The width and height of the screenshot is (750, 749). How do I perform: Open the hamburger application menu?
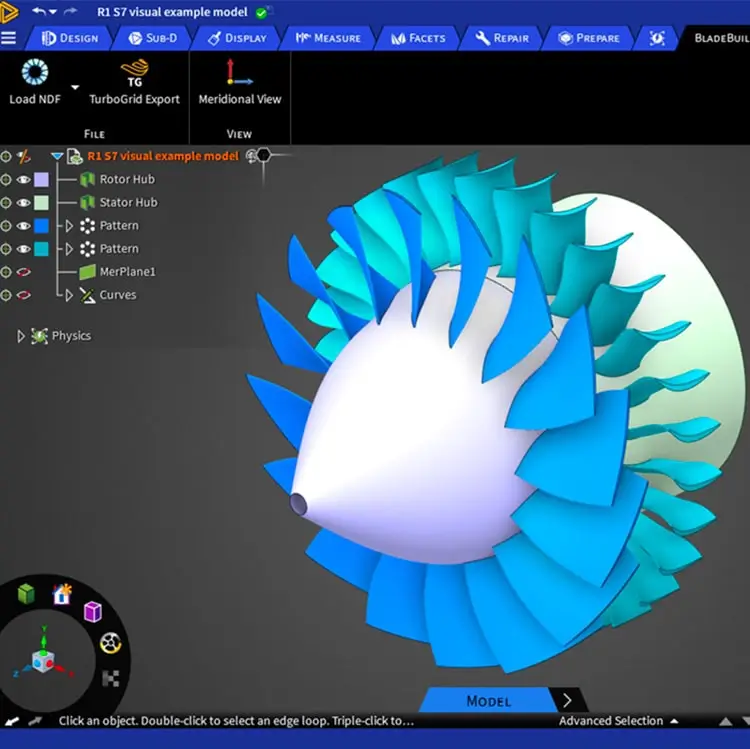[x=9, y=38]
